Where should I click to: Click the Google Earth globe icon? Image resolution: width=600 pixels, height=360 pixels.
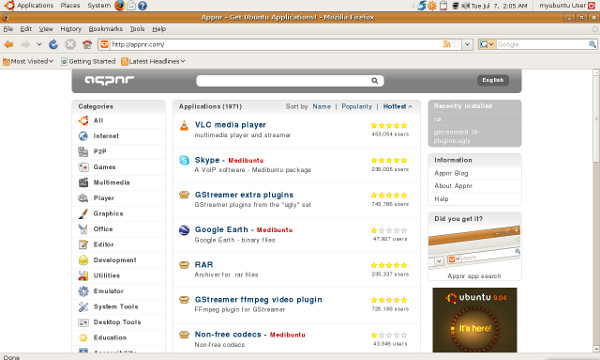tap(184, 230)
